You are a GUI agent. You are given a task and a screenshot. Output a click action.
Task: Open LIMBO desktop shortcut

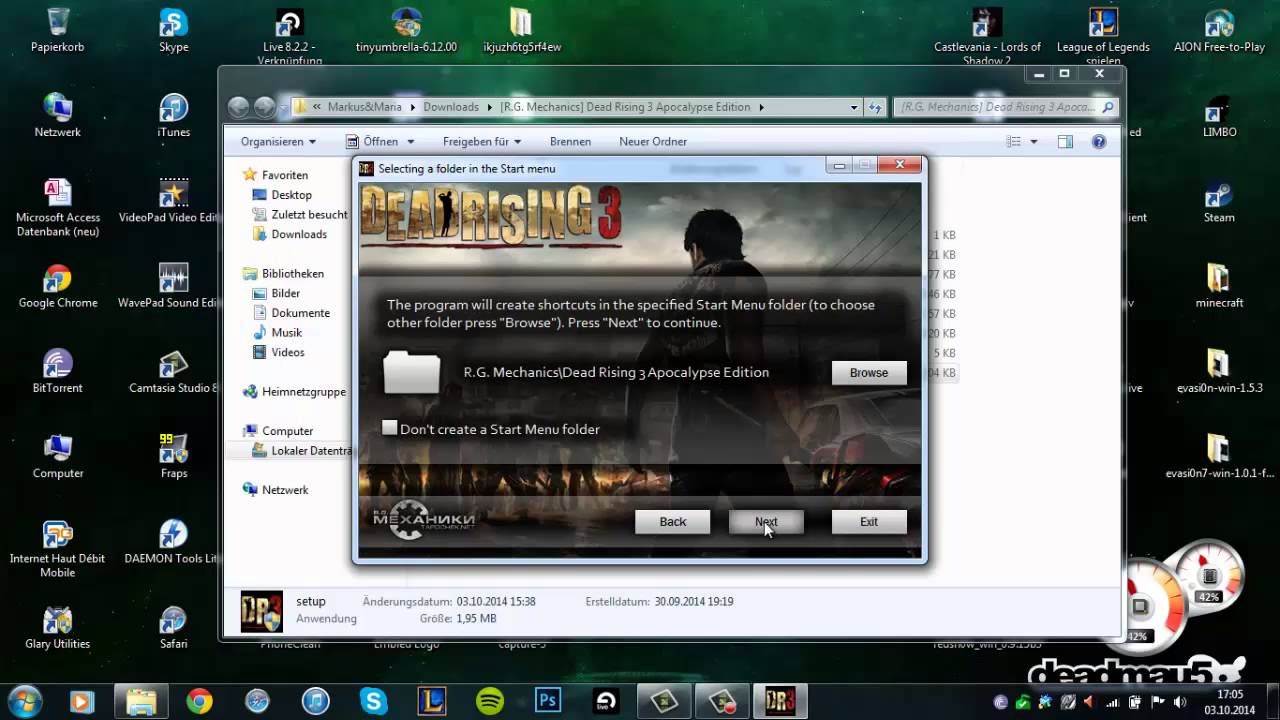1219,115
